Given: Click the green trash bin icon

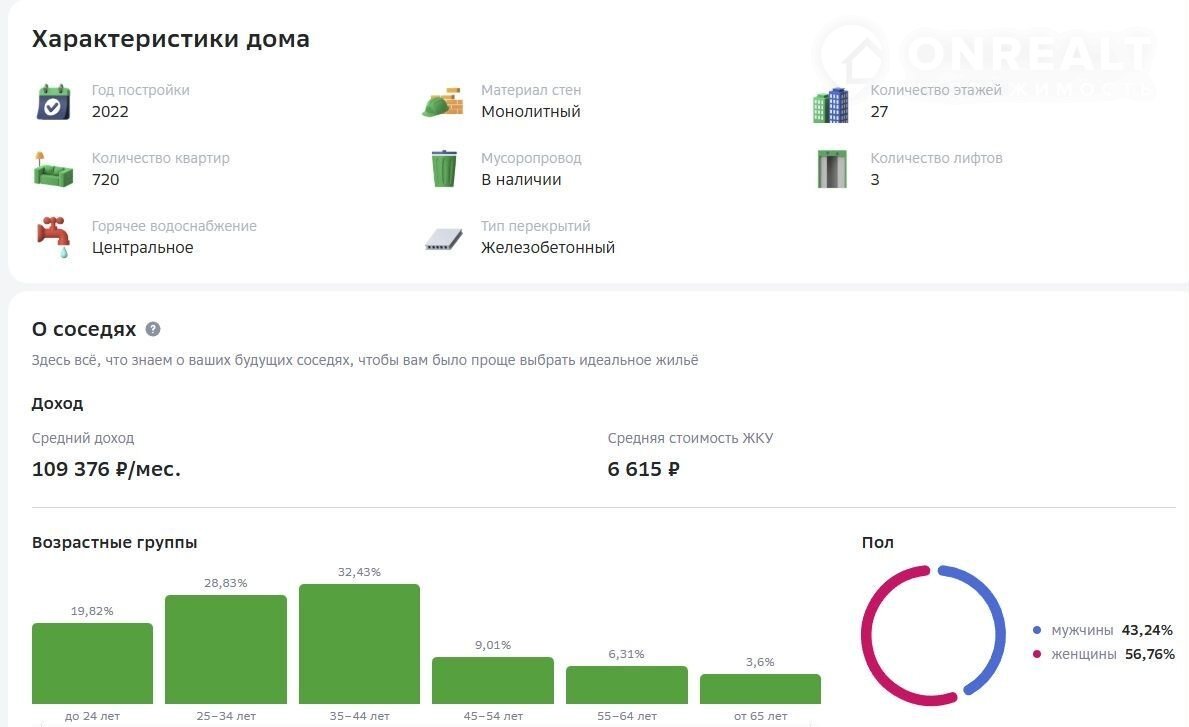Looking at the screenshot, I should click(x=444, y=168).
